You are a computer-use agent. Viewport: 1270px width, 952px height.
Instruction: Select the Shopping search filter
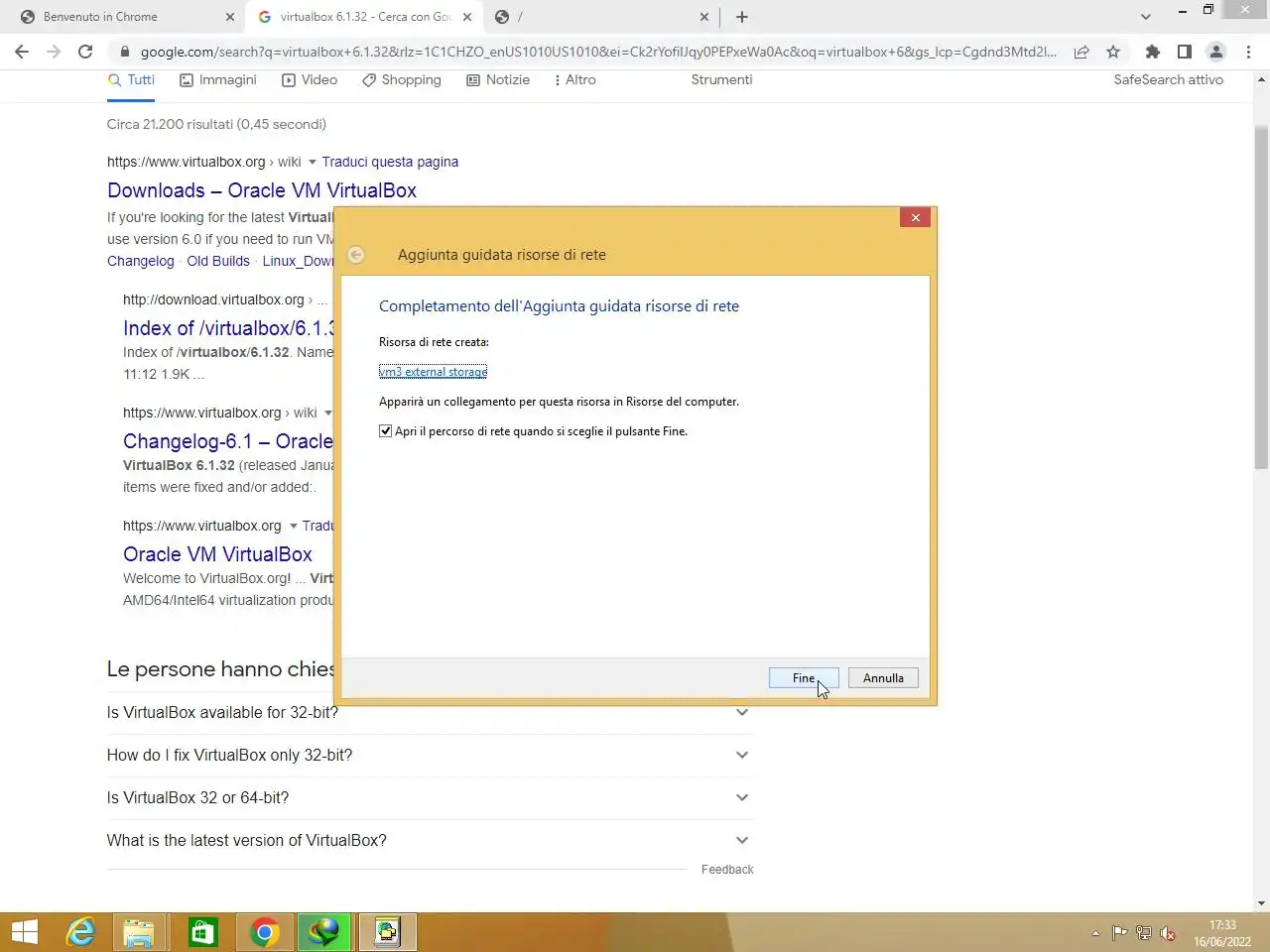[x=402, y=80]
